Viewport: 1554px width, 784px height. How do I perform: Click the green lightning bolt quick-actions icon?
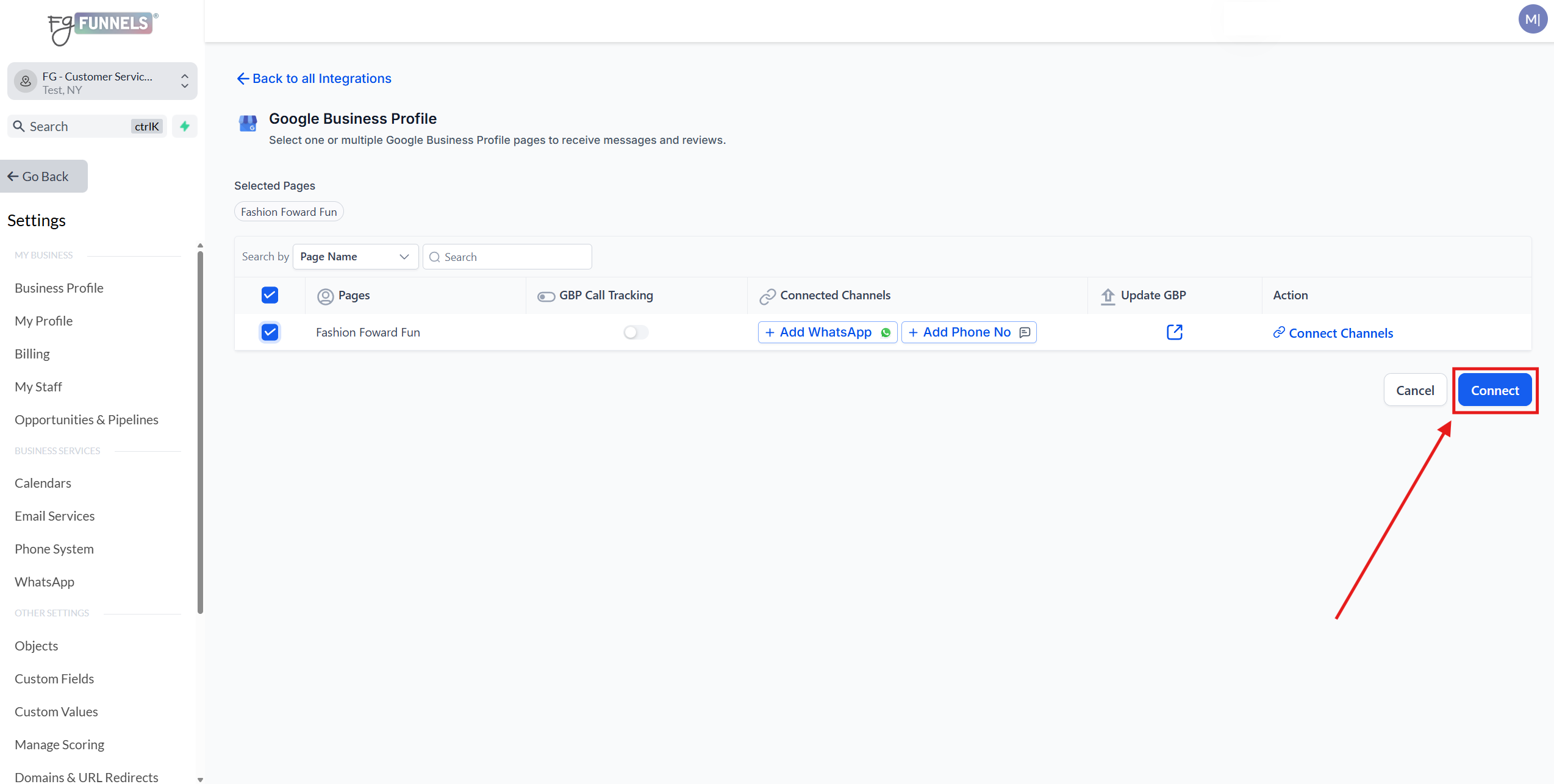click(185, 126)
